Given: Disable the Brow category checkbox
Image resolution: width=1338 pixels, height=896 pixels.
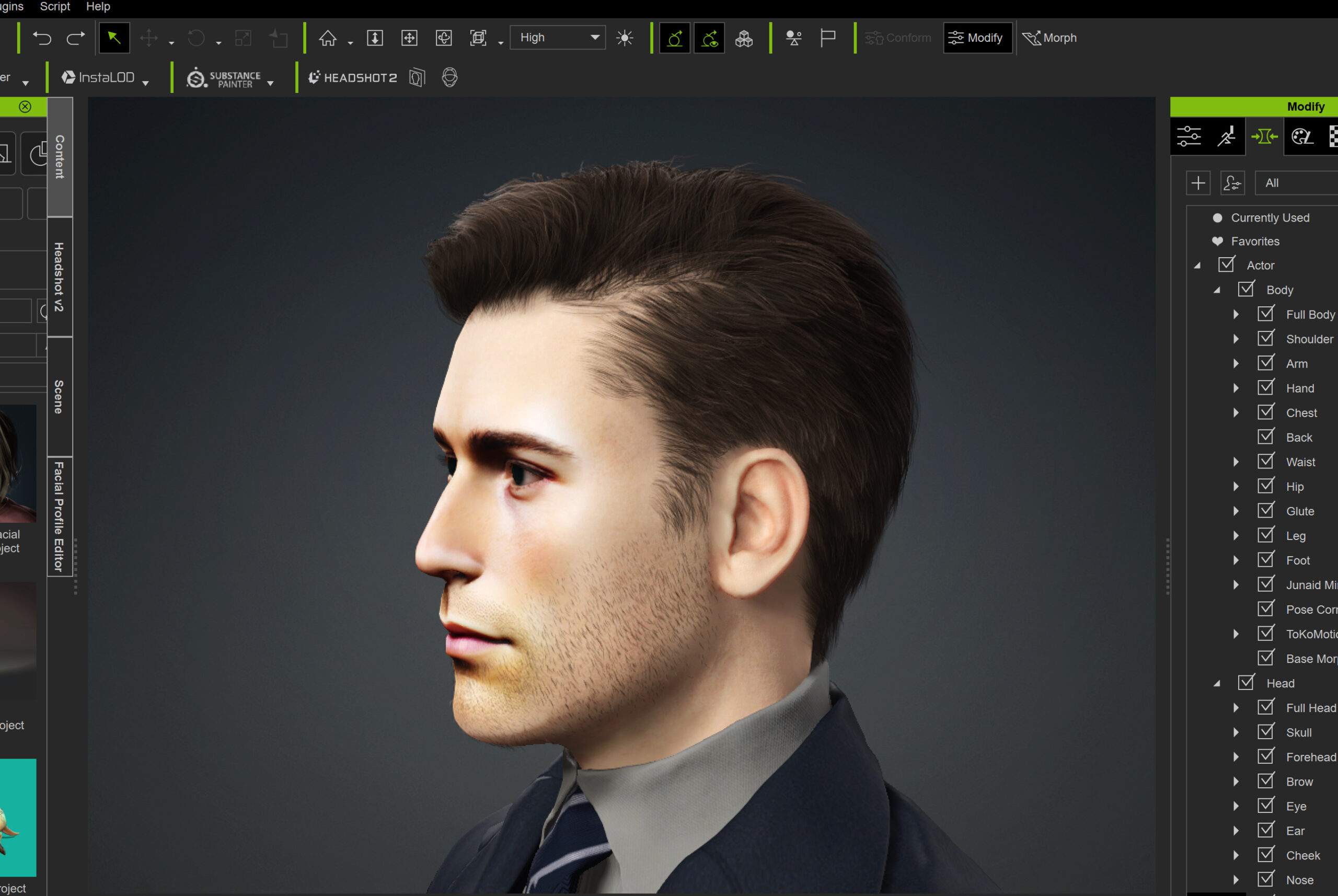Looking at the screenshot, I should tap(1265, 781).
